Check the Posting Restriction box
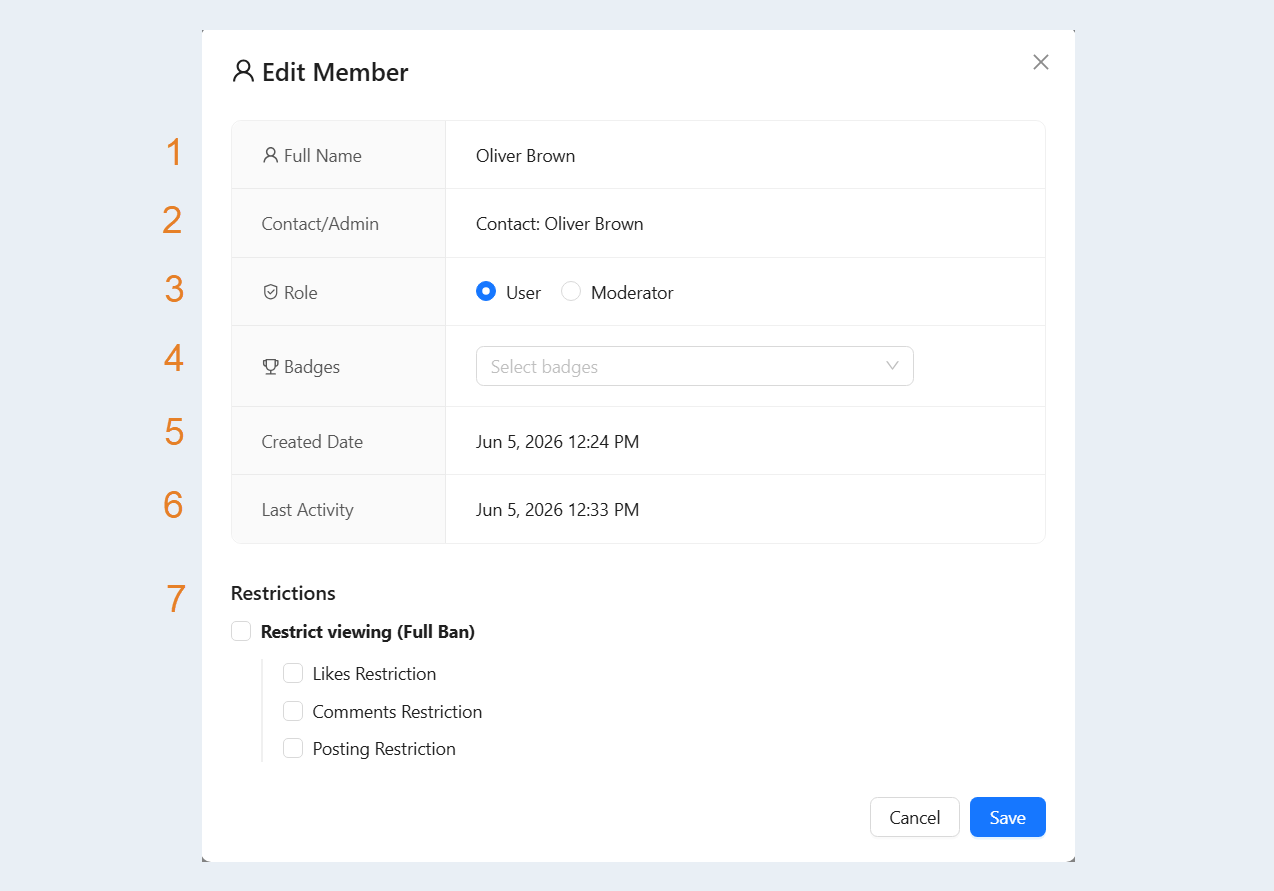The height and width of the screenshot is (891, 1274). (x=293, y=748)
